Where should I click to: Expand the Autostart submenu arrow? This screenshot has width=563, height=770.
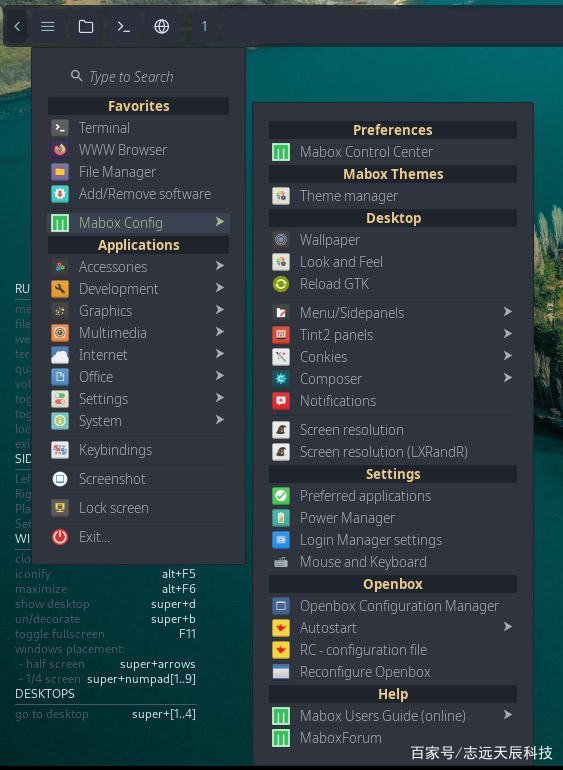point(507,627)
